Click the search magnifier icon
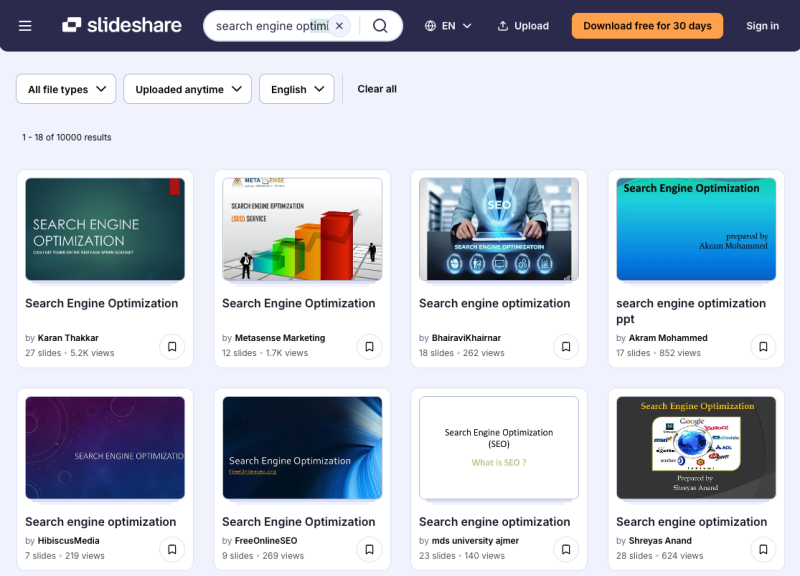800x576 pixels. (380, 26)
